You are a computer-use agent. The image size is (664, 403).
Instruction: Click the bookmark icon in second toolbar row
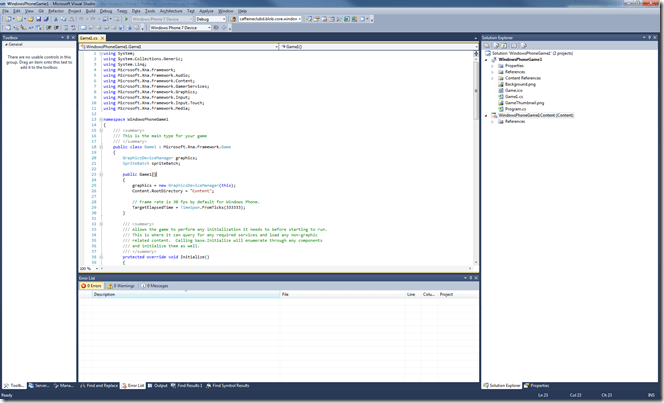(83, 28)
